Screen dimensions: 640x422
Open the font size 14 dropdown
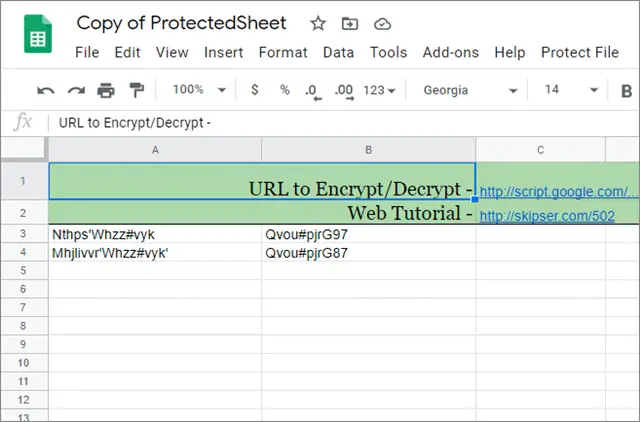(x=571, y=90)
